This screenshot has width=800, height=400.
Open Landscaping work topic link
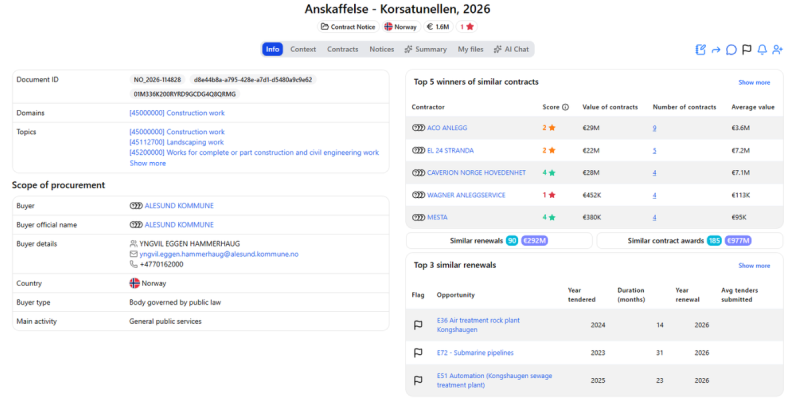(x=177, y=142)
